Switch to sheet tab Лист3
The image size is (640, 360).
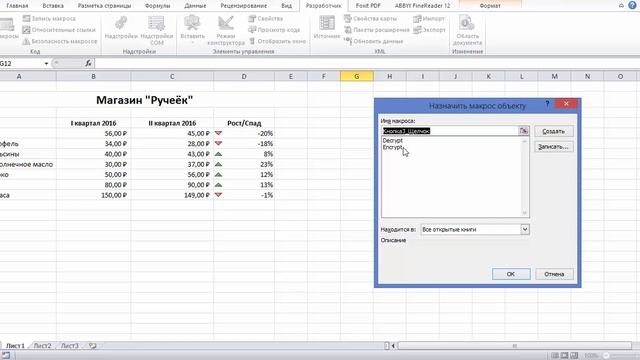click(69, 346)
